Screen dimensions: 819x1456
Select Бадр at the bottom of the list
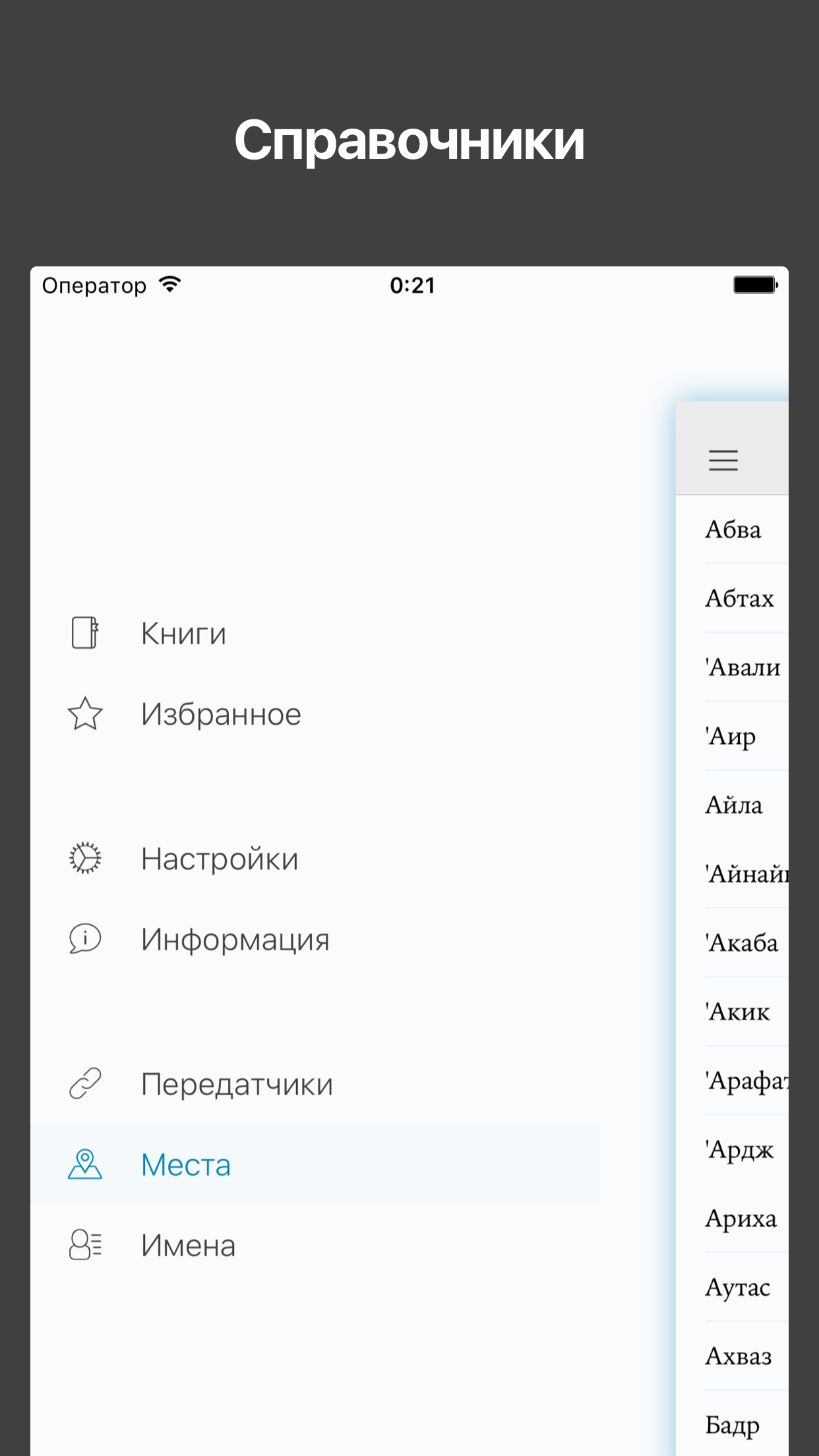732,1426
